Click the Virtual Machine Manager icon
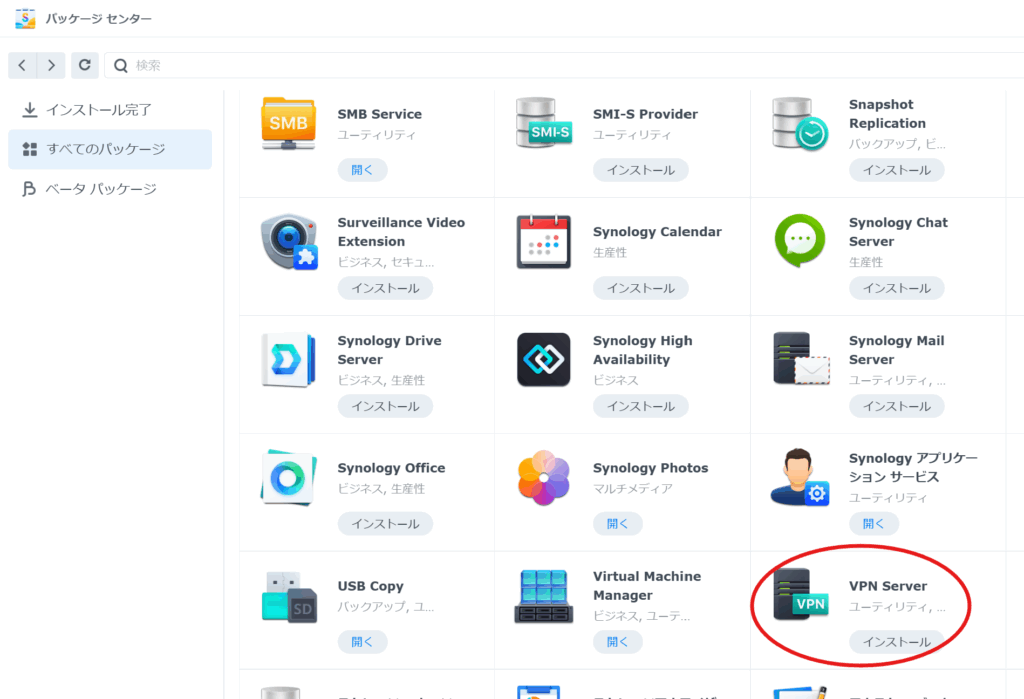The width and height of the screenshot is (1024, 699). pyautogui.click(x=543, y=596)
